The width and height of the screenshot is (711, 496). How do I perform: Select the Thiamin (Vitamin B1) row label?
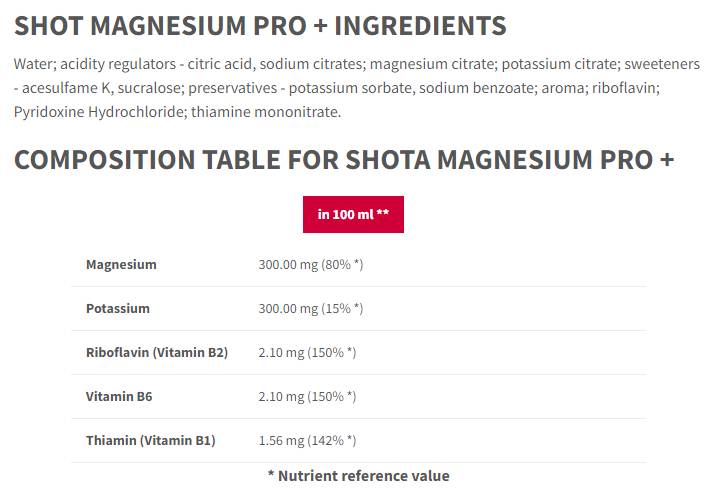[150, 441]
